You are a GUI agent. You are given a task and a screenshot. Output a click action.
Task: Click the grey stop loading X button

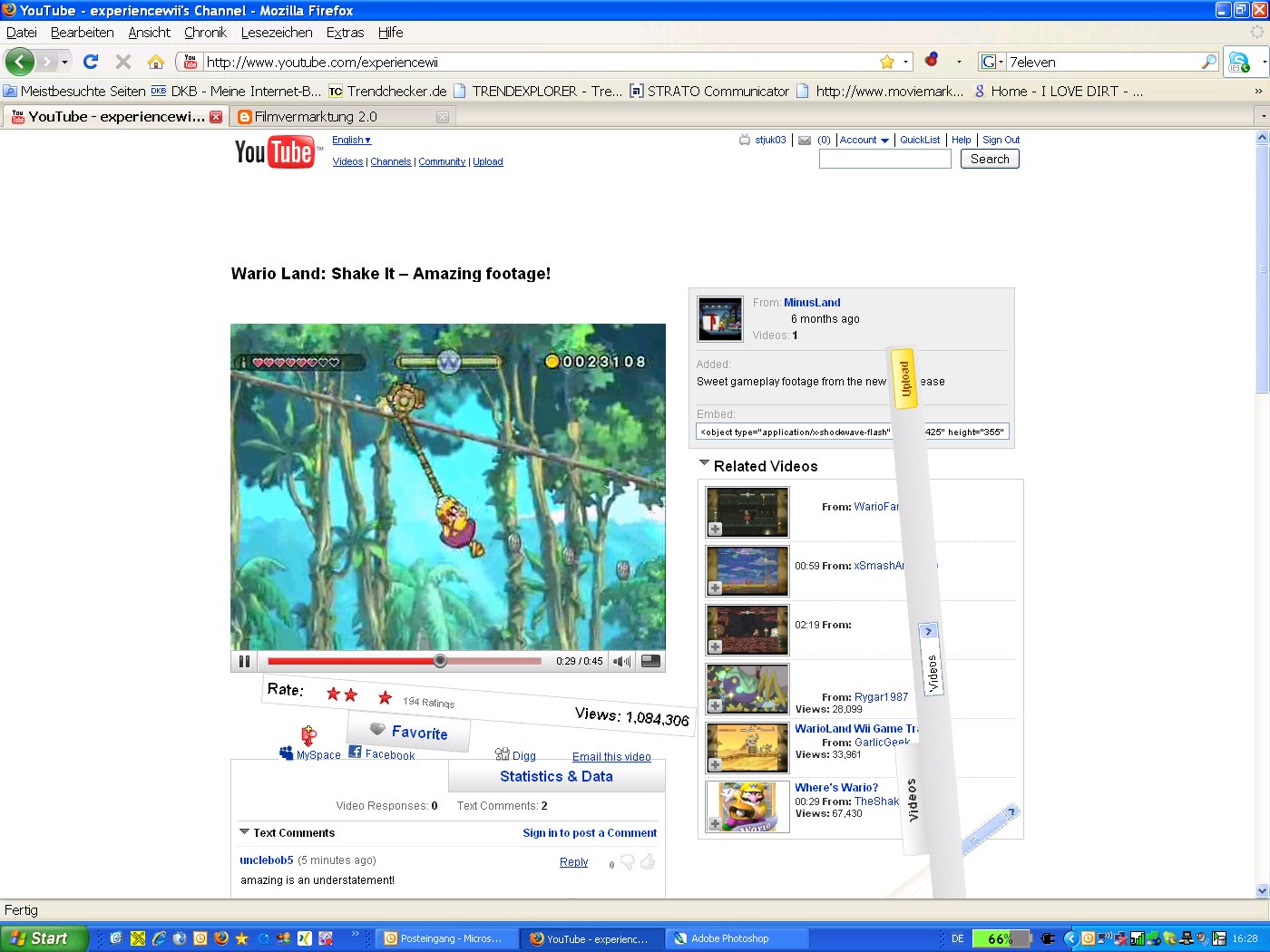click(123, 62)
